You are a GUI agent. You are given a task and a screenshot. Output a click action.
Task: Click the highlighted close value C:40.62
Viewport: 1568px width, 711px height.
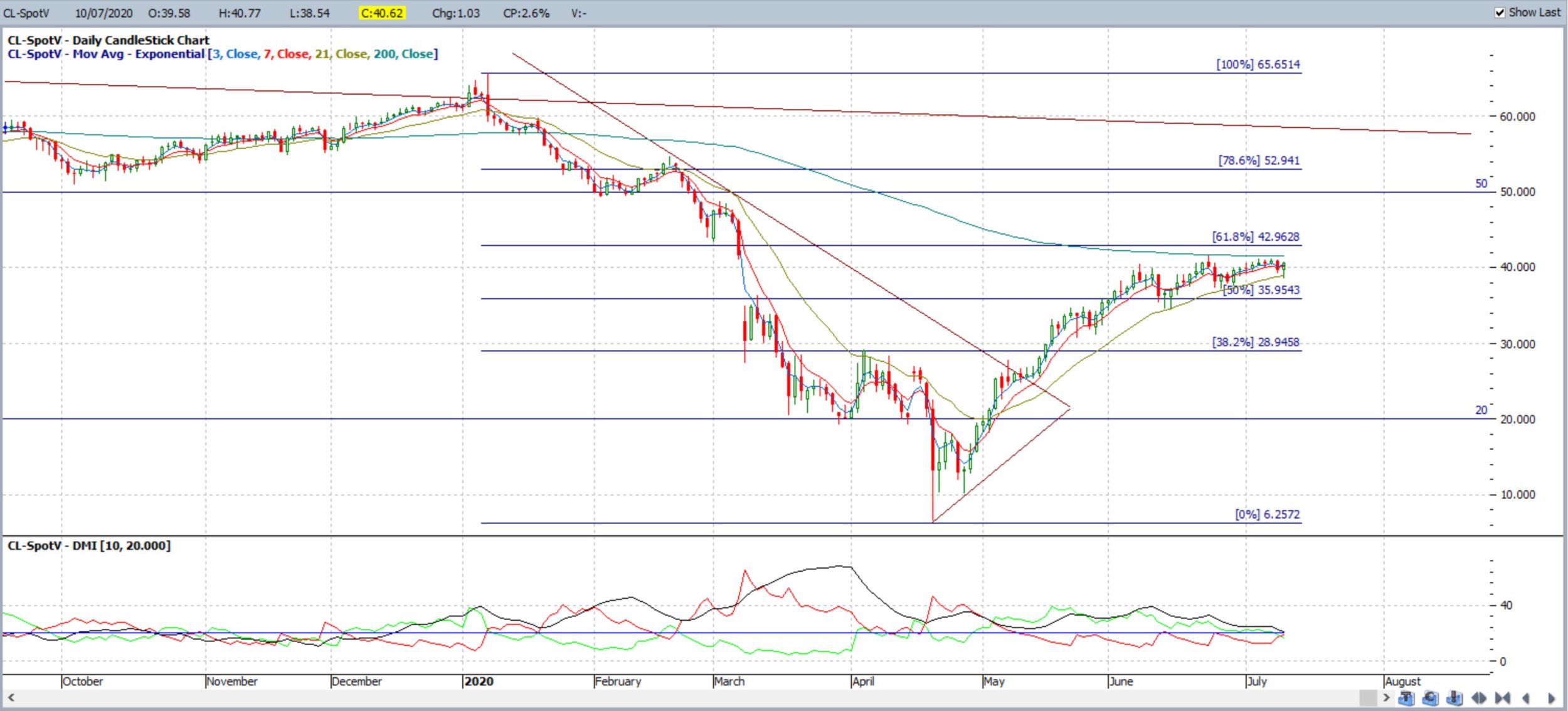pos(382,13)
